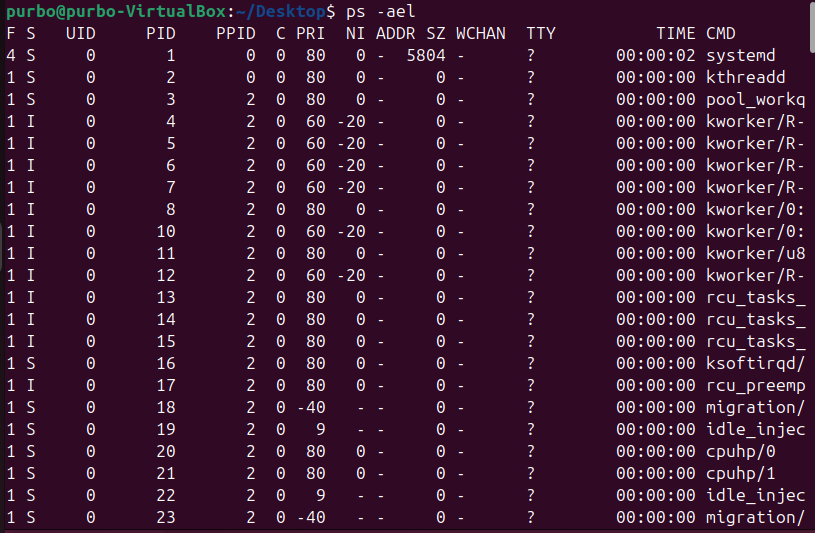Click nice value '-20' in PID 4 row
Screen dimensions: 815x533
point(351,121)
